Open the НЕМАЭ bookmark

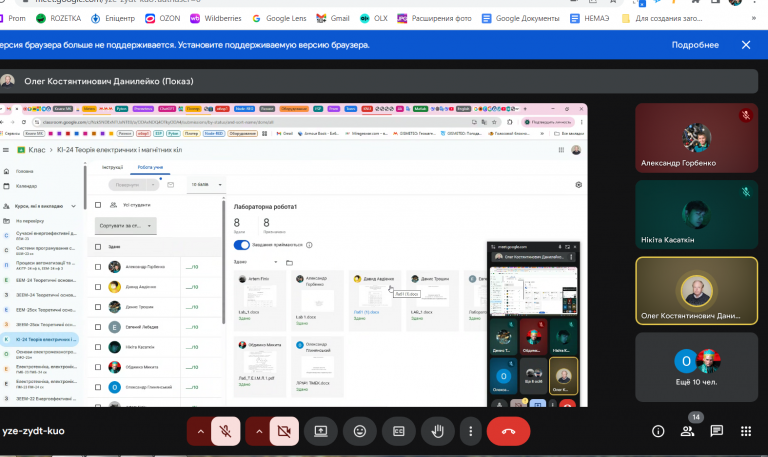(590, 19)
